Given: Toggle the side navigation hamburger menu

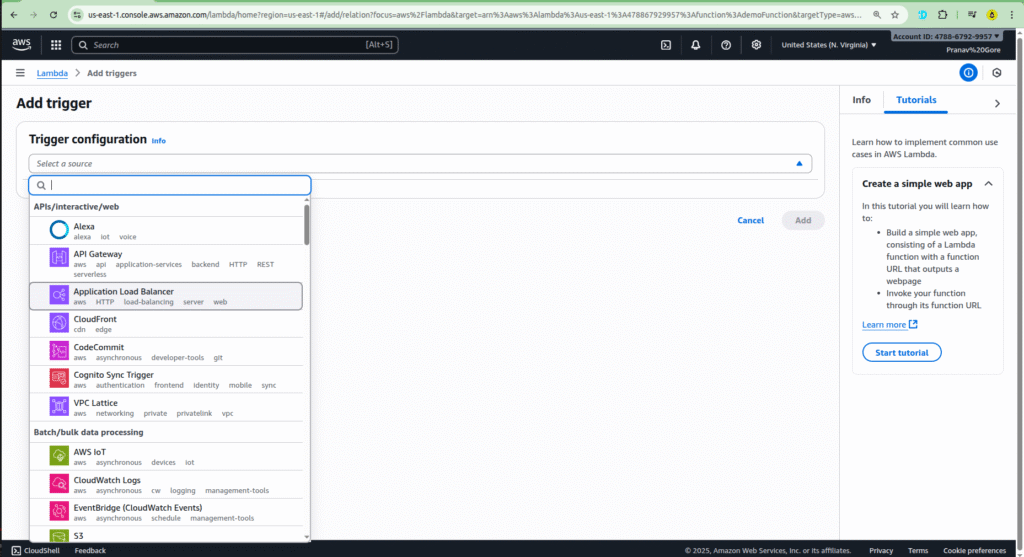Looking at the screenshot, I should pos(20,73).
